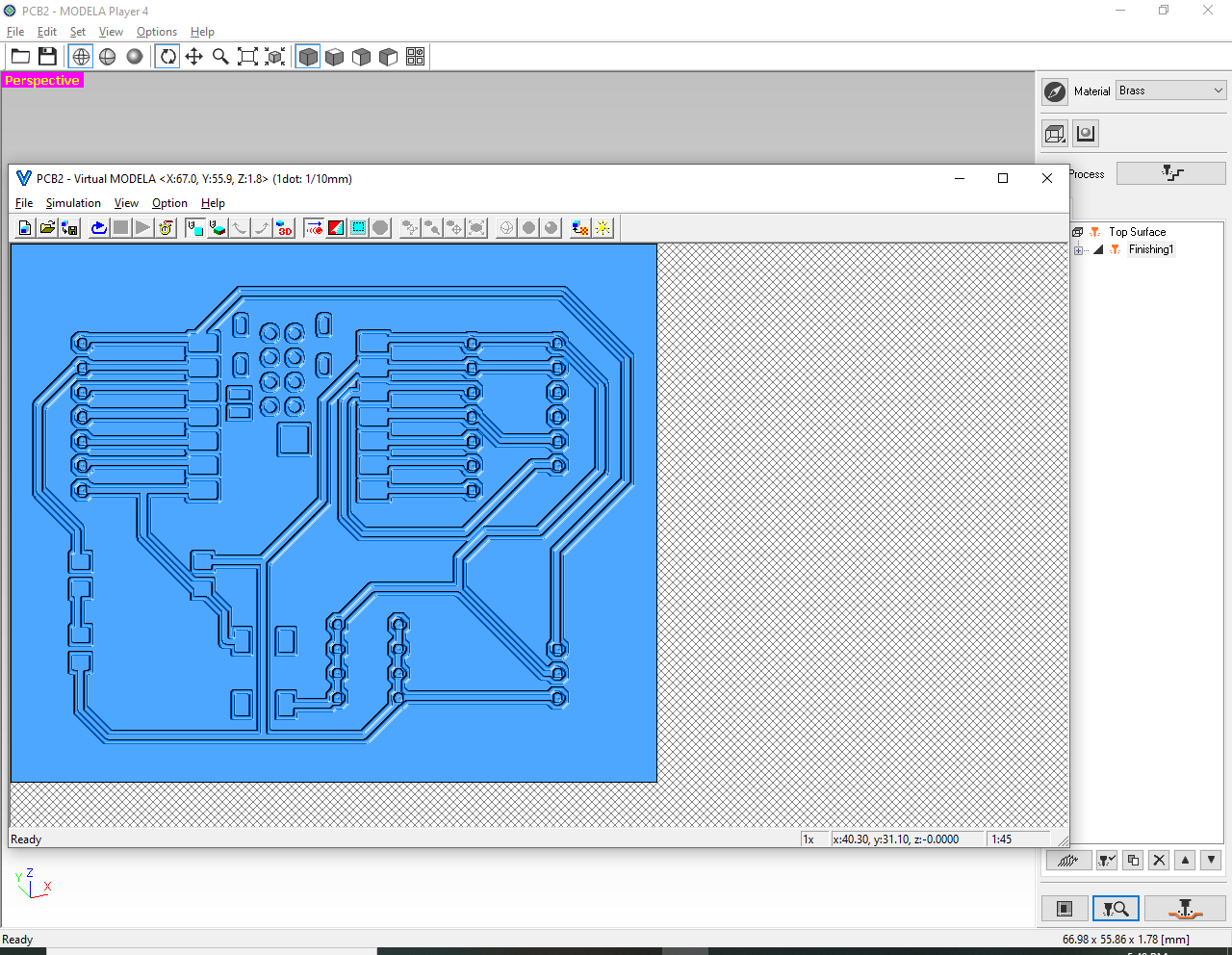Toggle the solid cube display mode

click(308, 56)
